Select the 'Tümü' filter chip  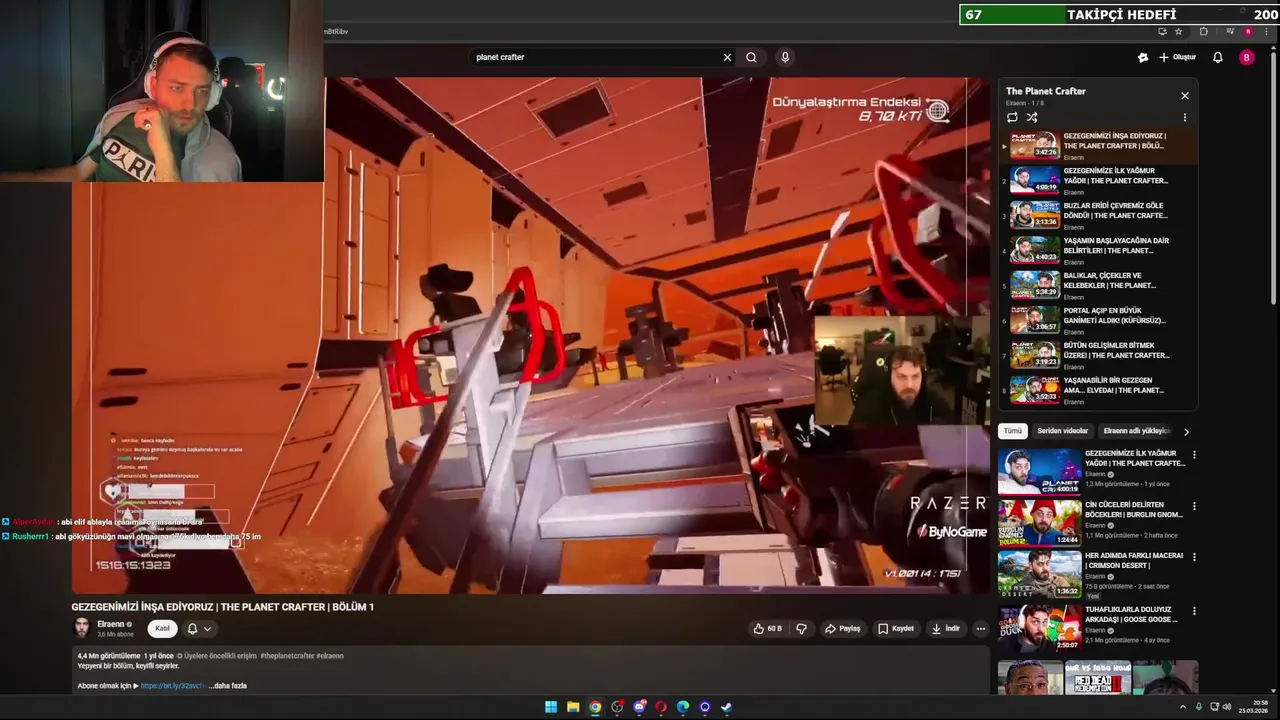tap(1013, 431)
